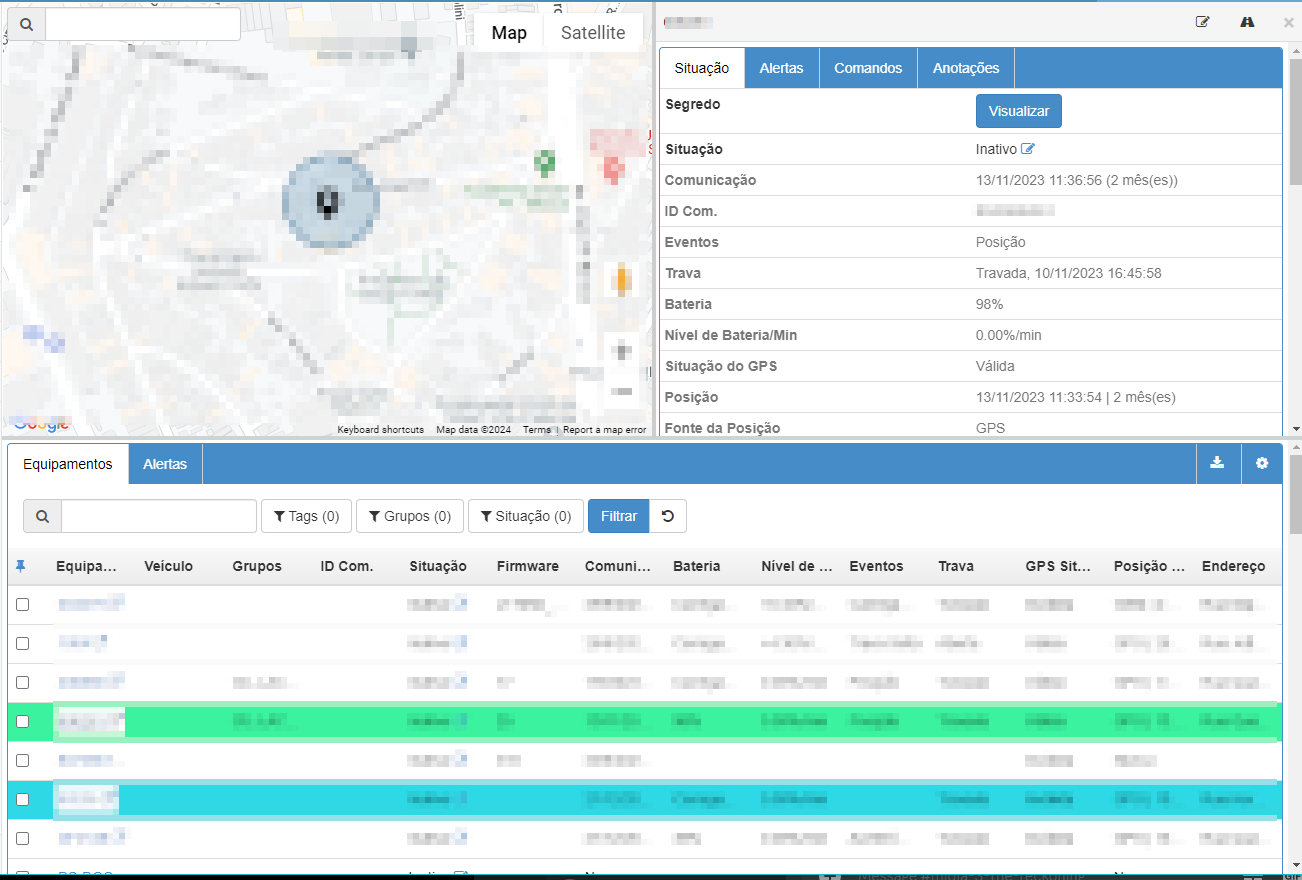Click the Válida GPS situation value
Image resolution: width=1302 pixels, height=880 pixels.
(x=995, y=366)
